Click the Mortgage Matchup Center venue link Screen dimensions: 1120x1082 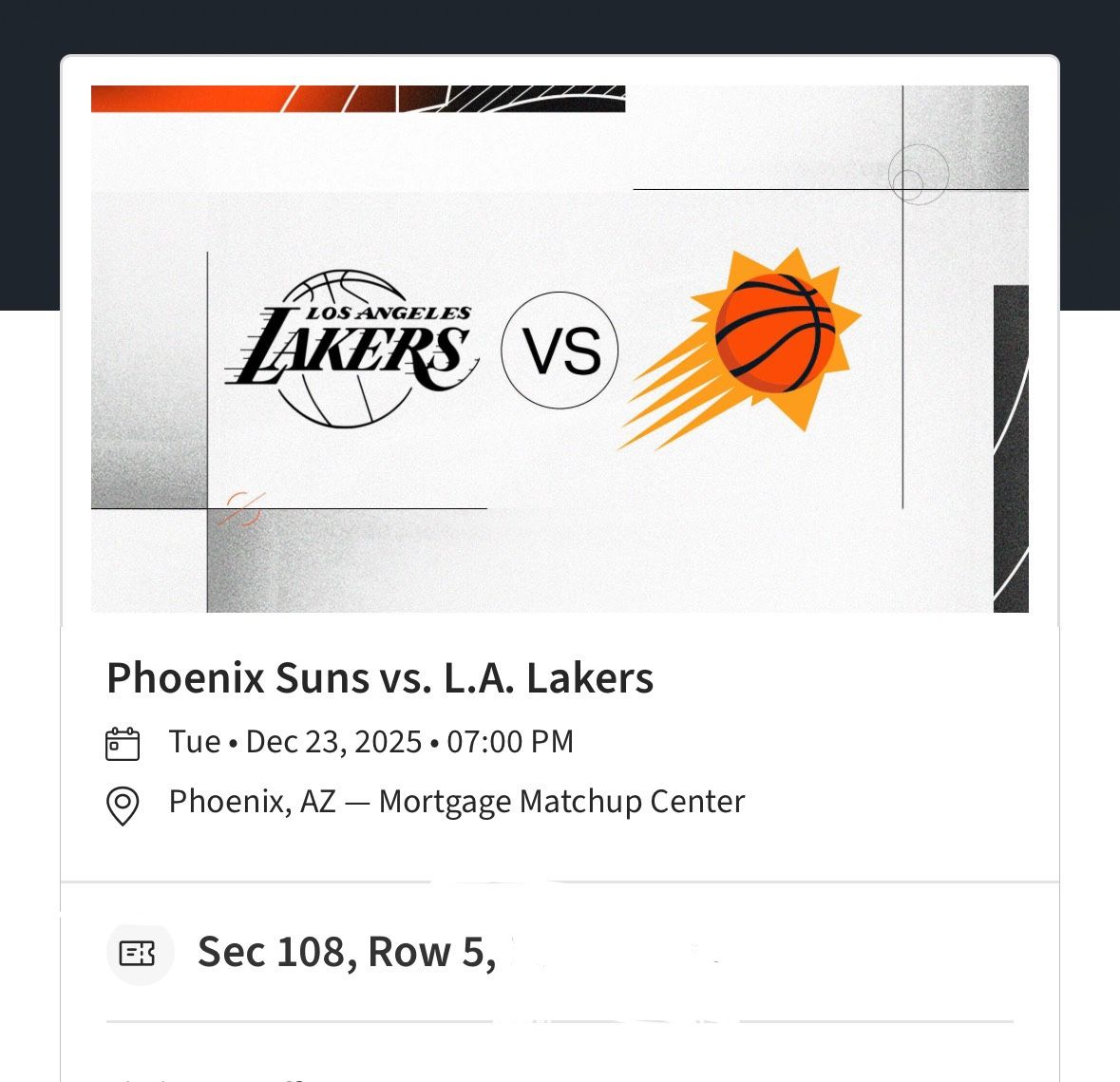point(560,801)
